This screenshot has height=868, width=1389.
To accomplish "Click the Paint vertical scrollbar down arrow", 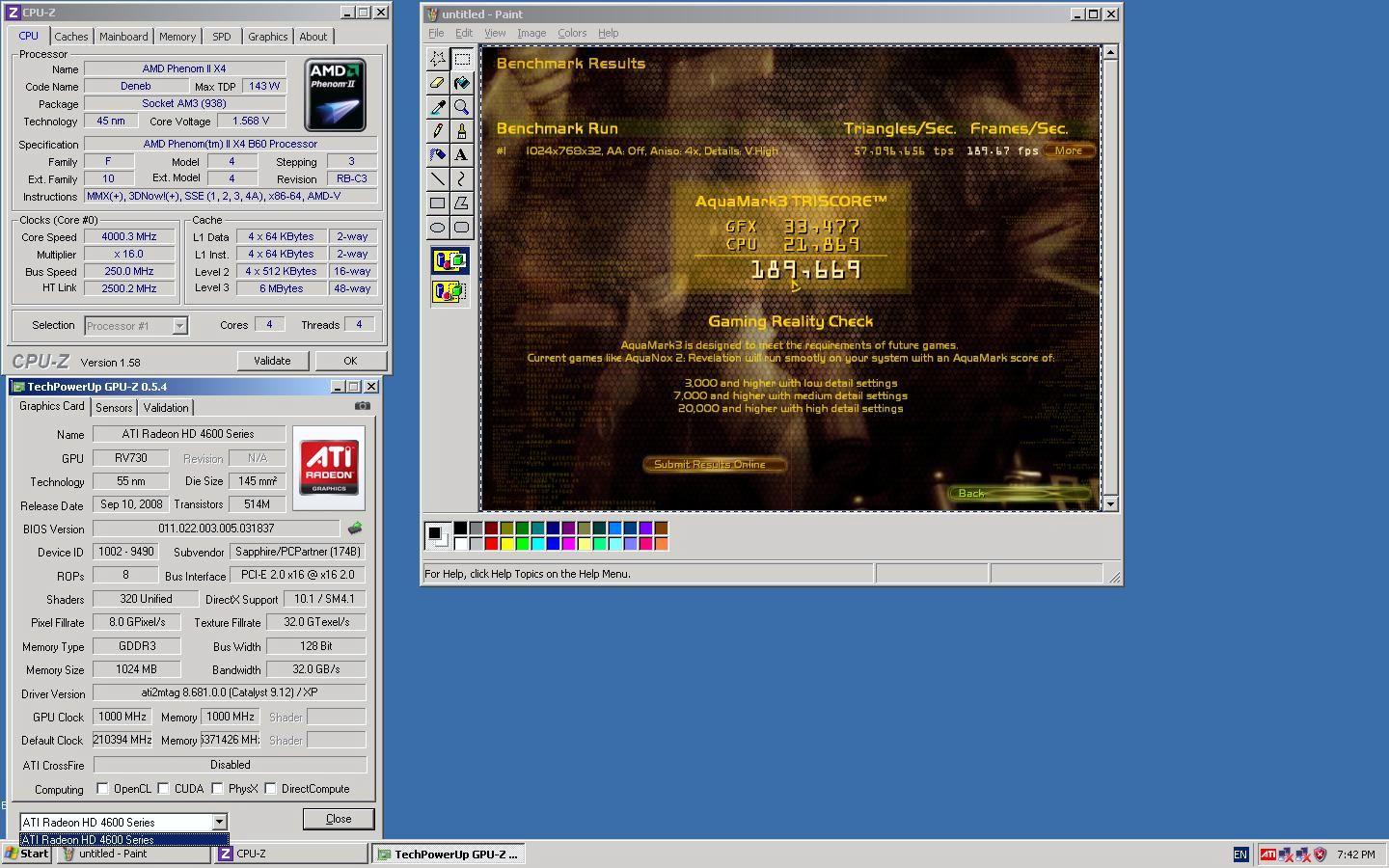I will [1110, 503].
